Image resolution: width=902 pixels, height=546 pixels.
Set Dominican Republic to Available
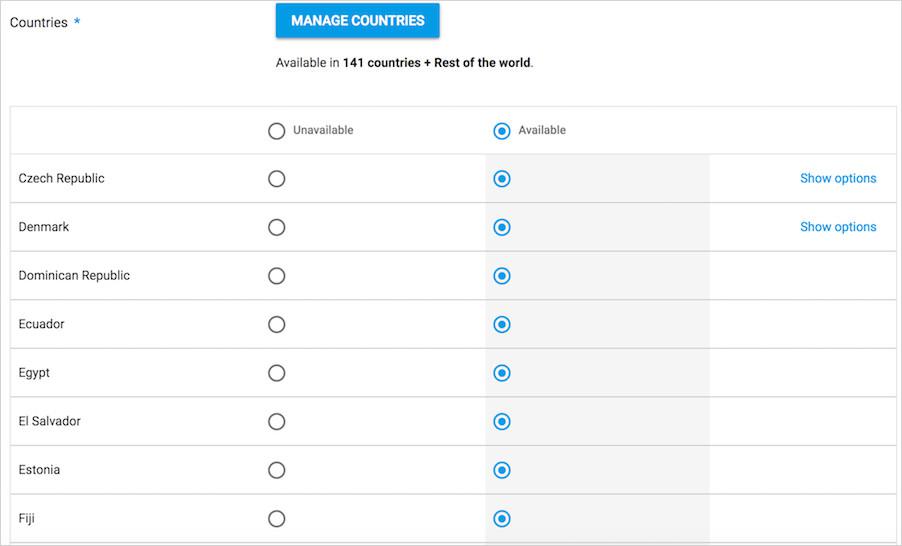click(502, 276)
